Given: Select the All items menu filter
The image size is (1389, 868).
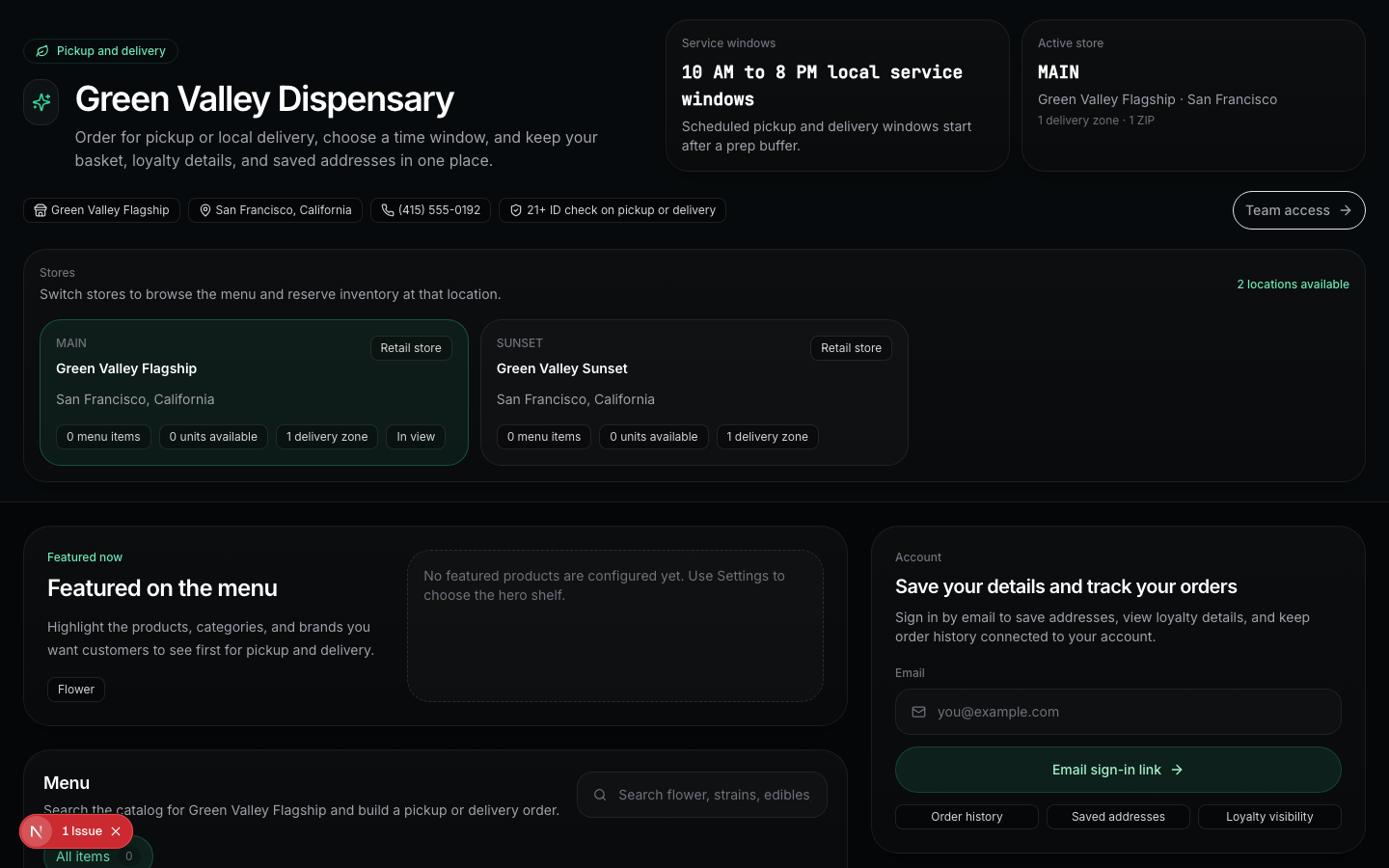Looking at the screenshot, I should [x=97, y=855].
